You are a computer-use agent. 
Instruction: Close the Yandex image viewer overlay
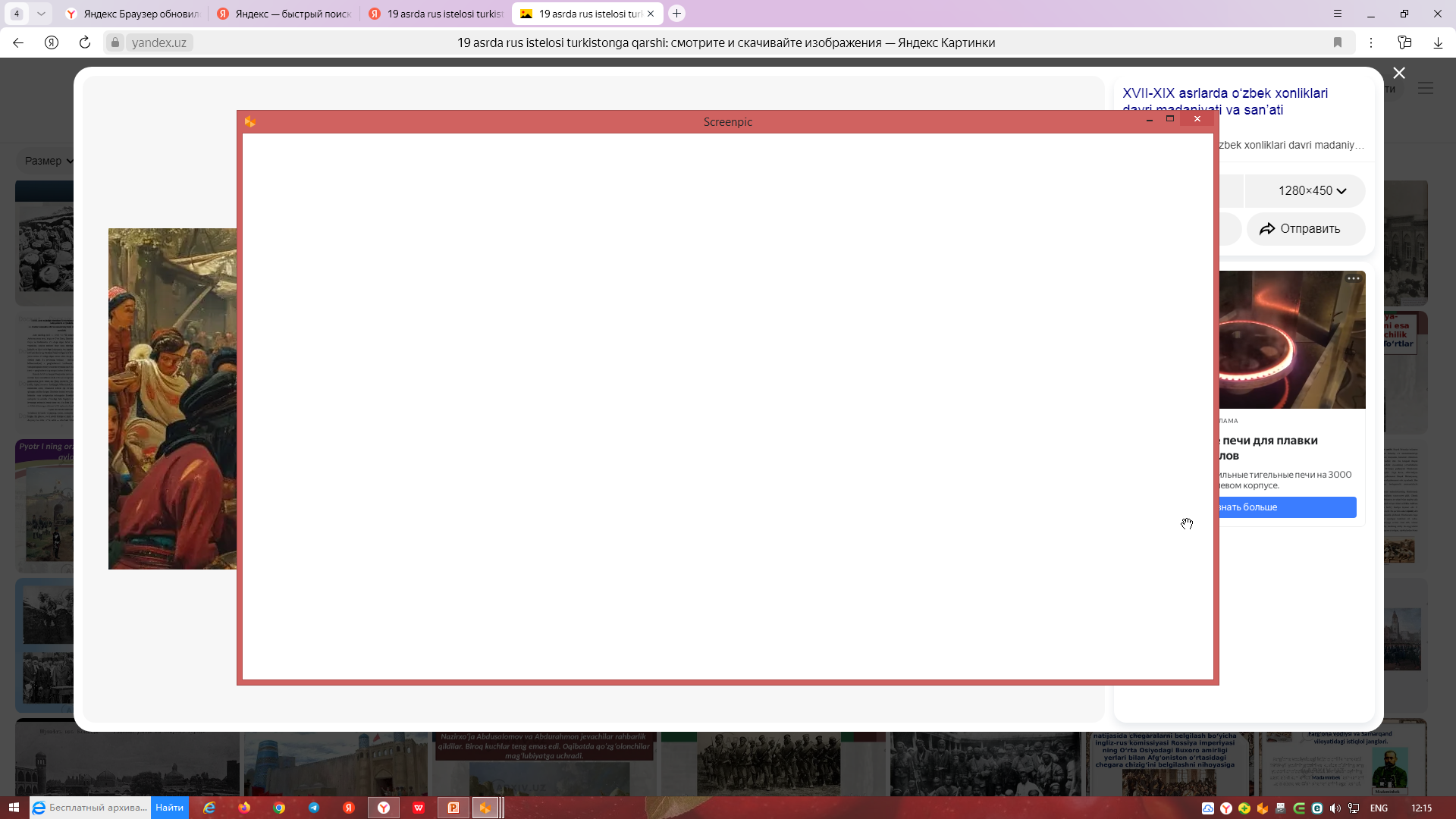click(x=1399, y=73)
